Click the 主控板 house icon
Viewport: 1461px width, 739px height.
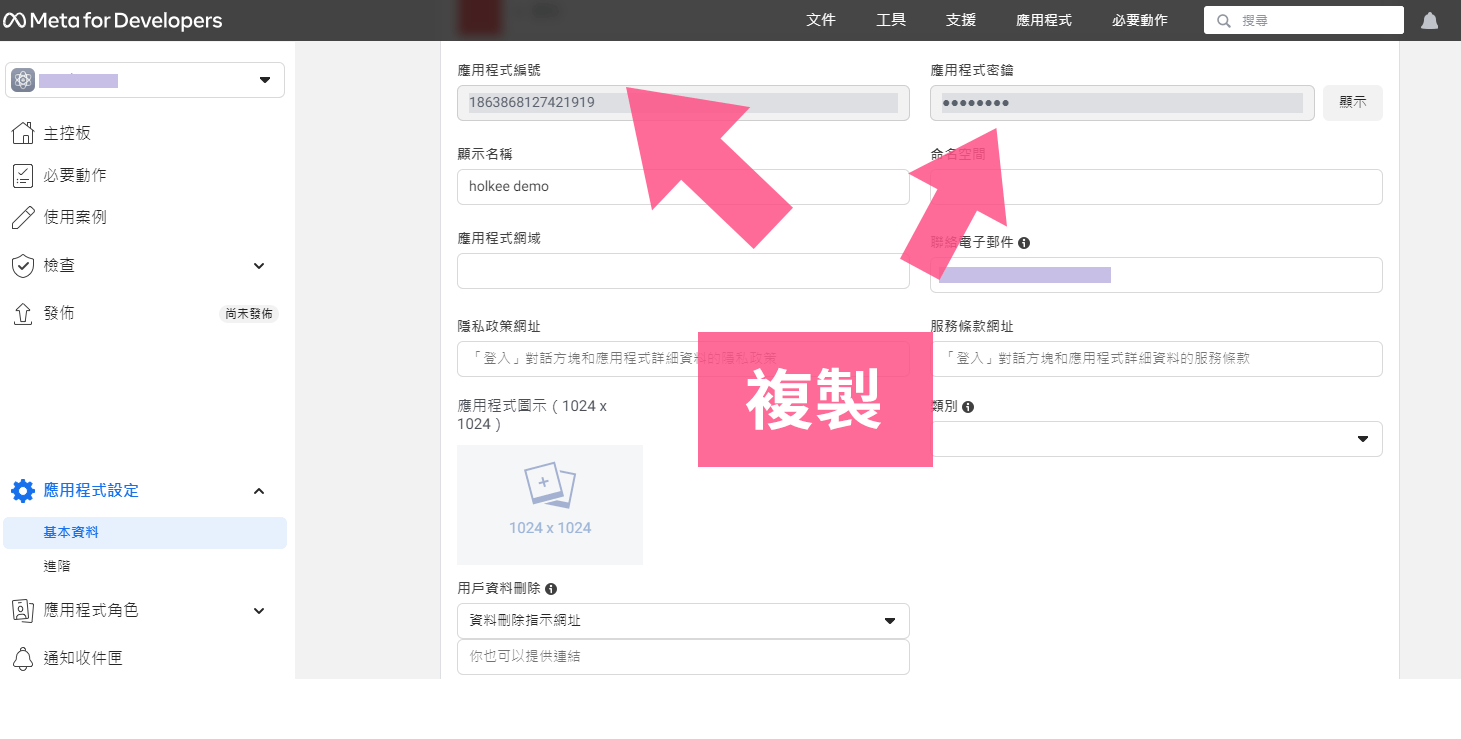coord(23,133)
